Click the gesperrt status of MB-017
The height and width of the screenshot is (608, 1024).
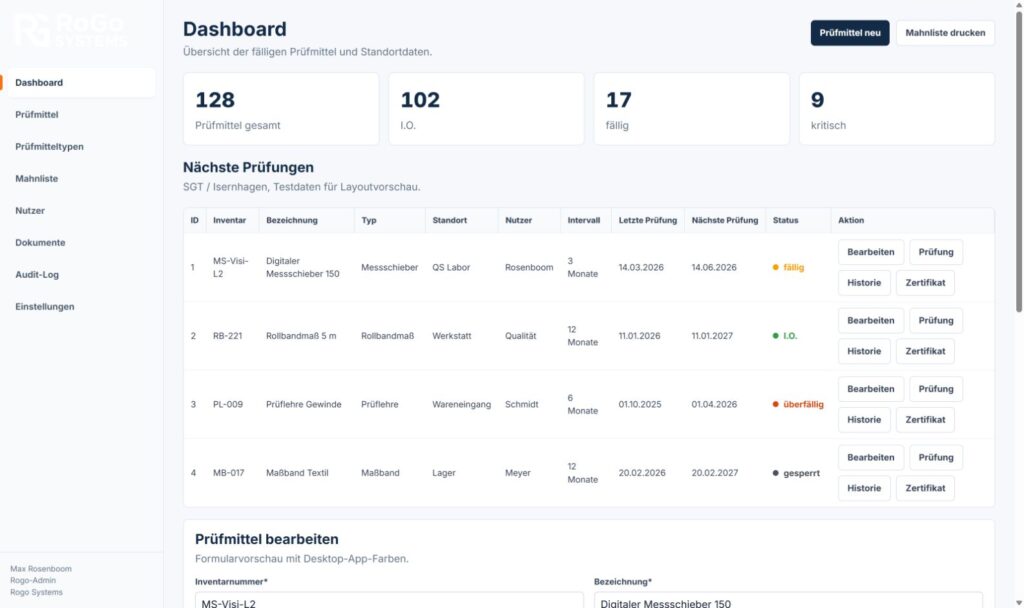click(x=796, y=473)
